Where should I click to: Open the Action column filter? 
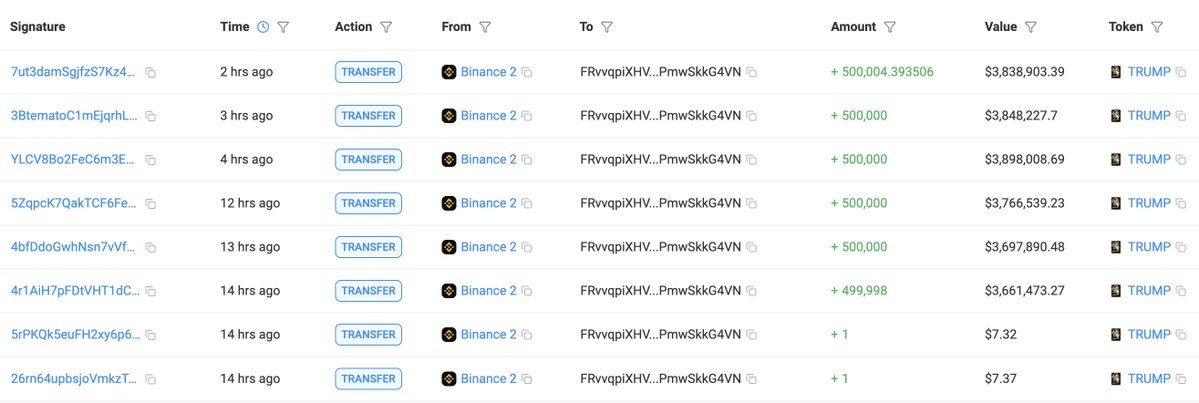pos(387,27)
